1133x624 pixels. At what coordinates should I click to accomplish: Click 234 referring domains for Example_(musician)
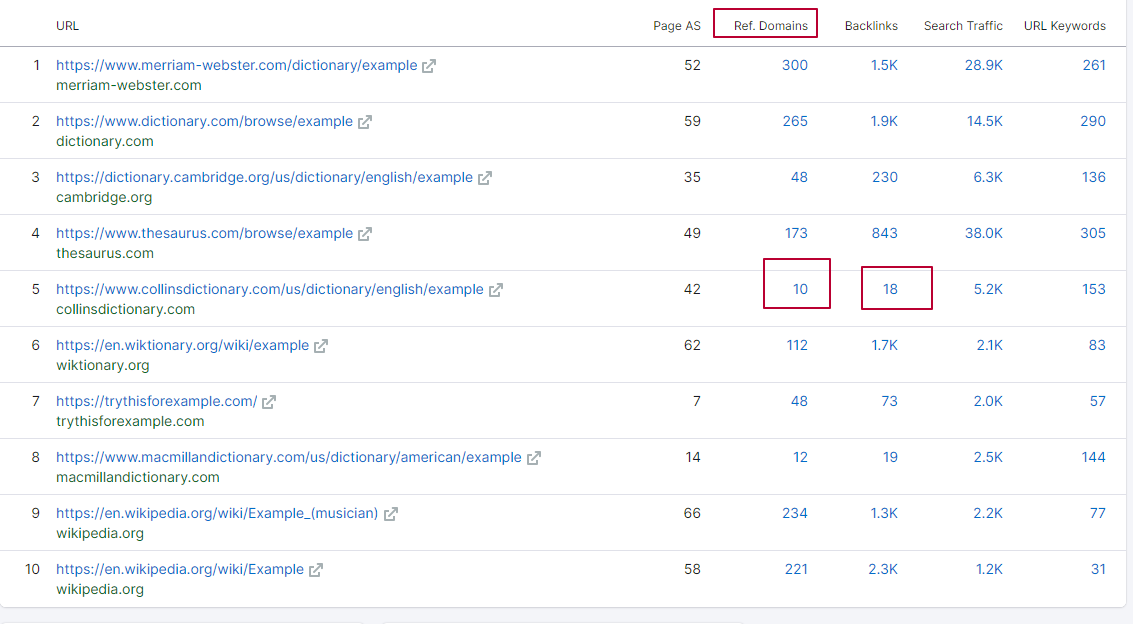pyautogui.click(x=795, y=513)
